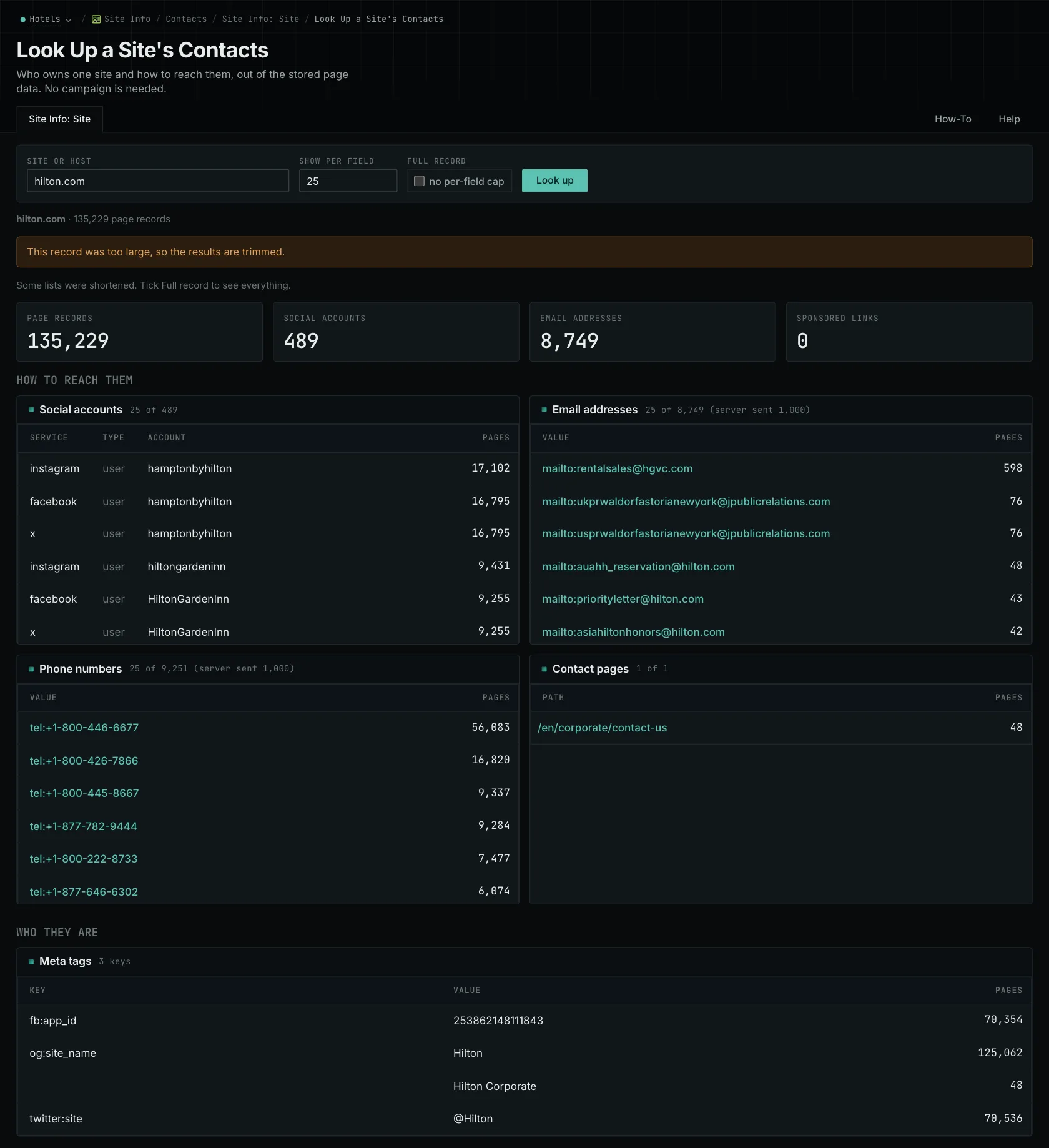Click phone link tel:+1-877-646-6302

coord(84,892)
